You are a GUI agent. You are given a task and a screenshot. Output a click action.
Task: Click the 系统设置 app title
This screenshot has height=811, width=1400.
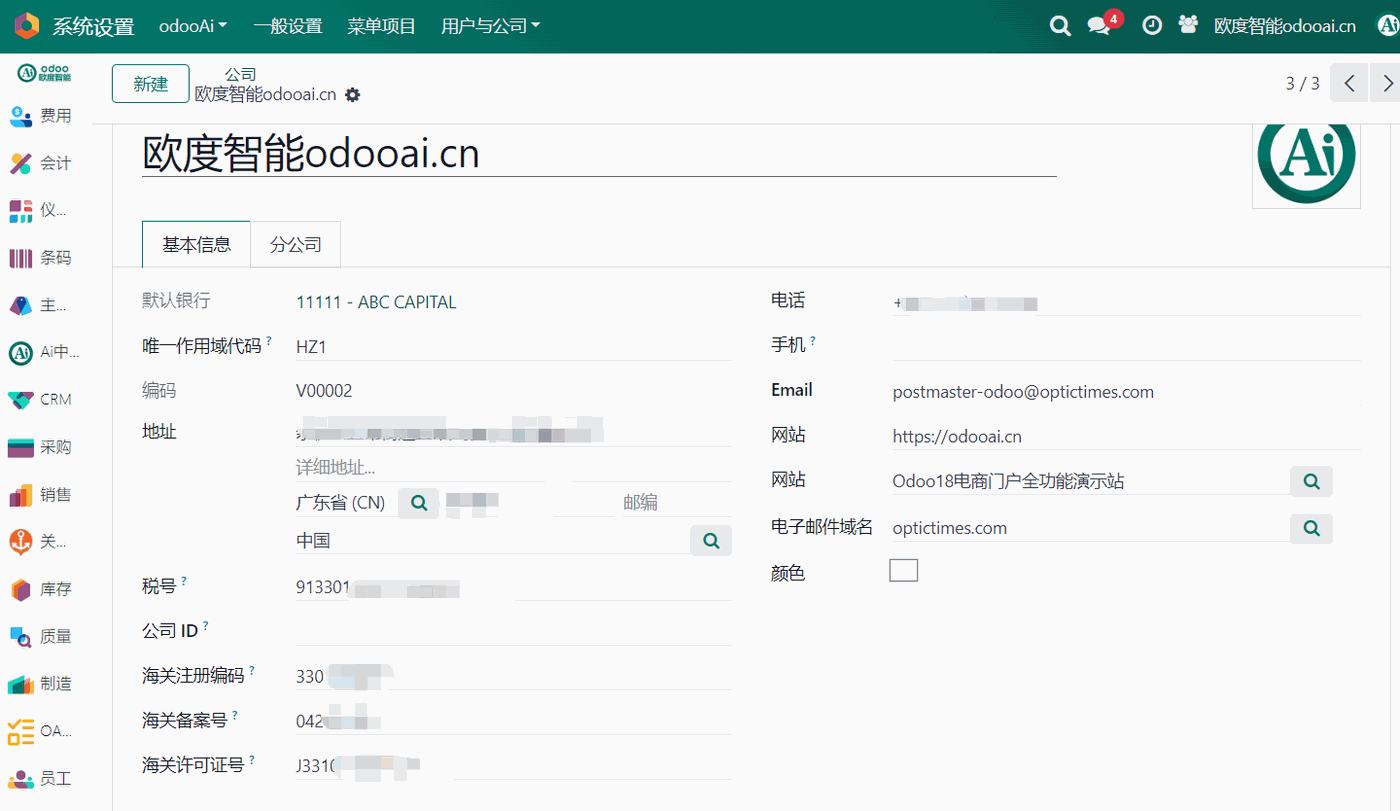93,27
